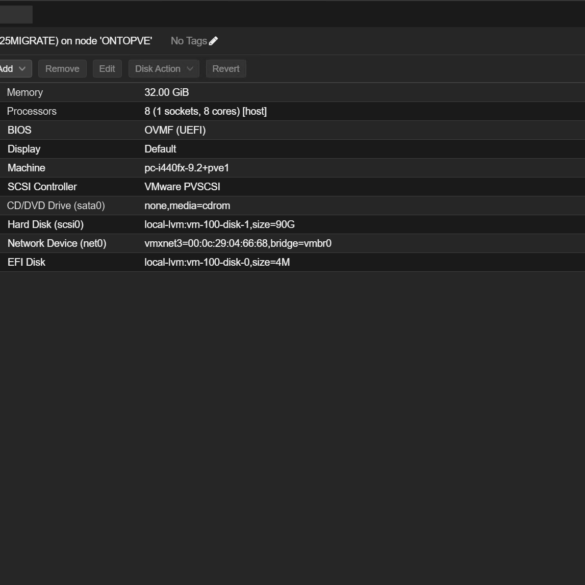Screen dimensions: 585x585
Task: Select the SCSI Controller row
Action: click(x=292, y=187)
